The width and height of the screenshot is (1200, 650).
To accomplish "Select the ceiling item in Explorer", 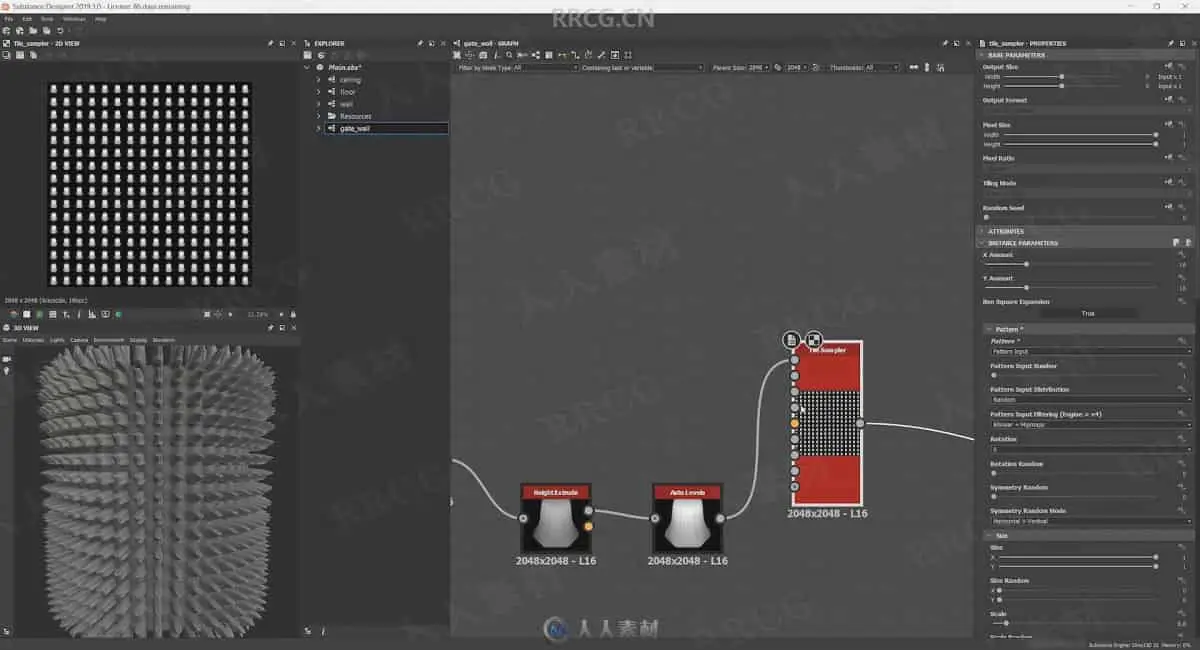I will (x=350, y=79).
